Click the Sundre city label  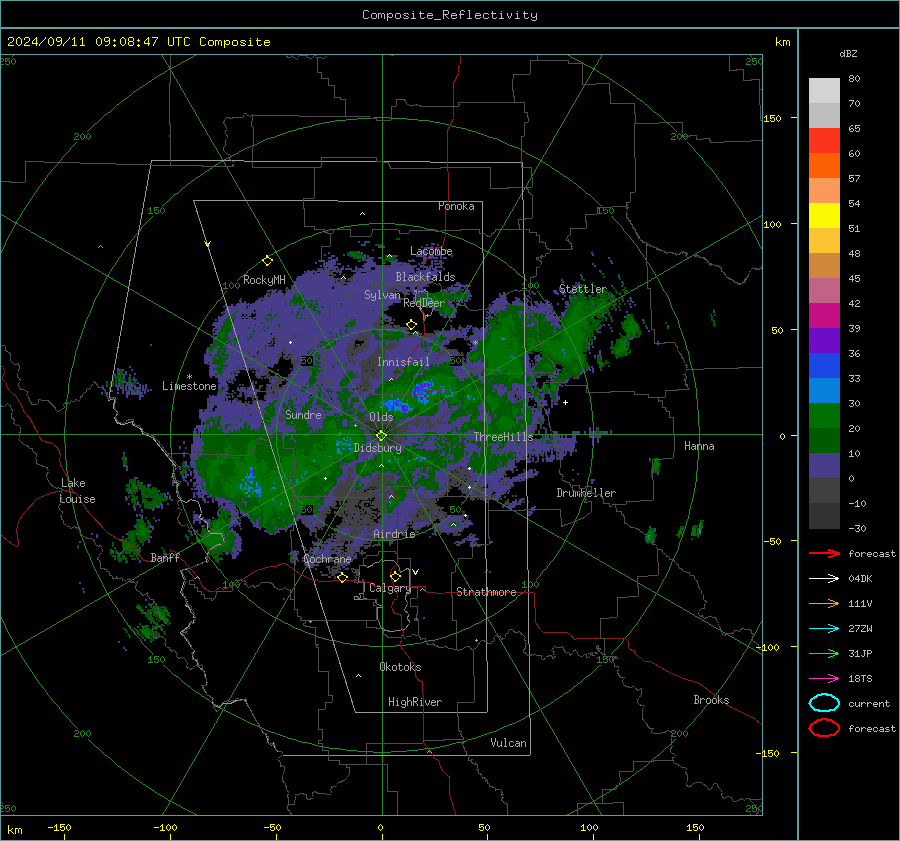303,414
